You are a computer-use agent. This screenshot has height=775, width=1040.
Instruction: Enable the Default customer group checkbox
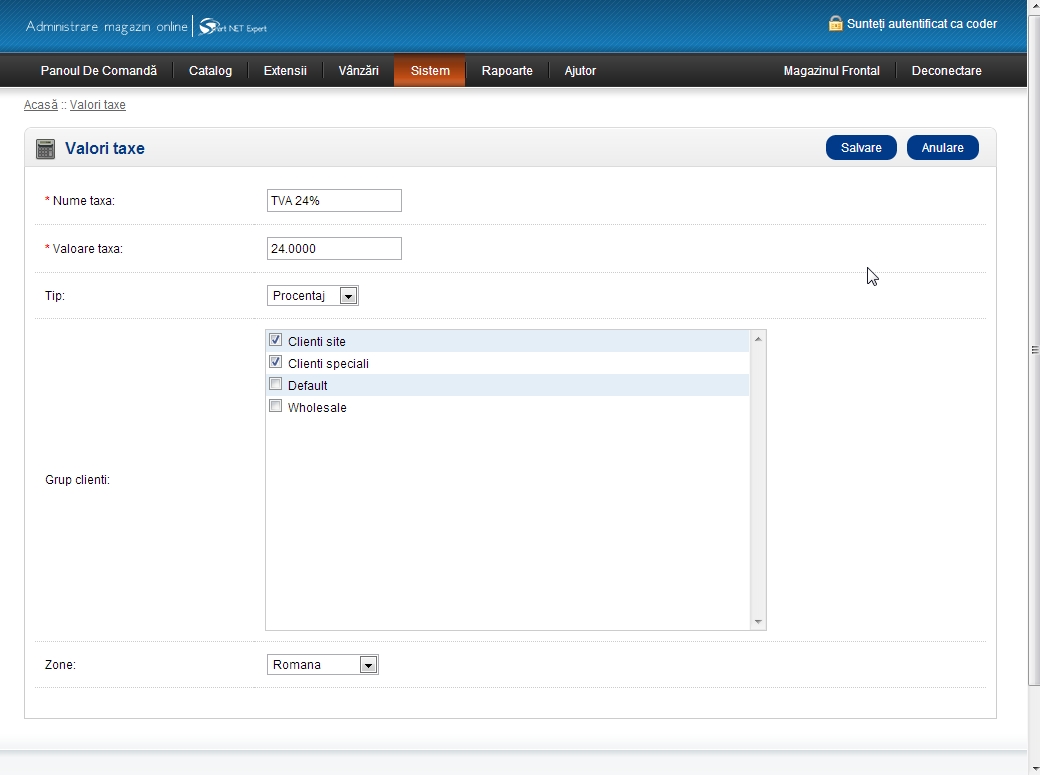276,385
